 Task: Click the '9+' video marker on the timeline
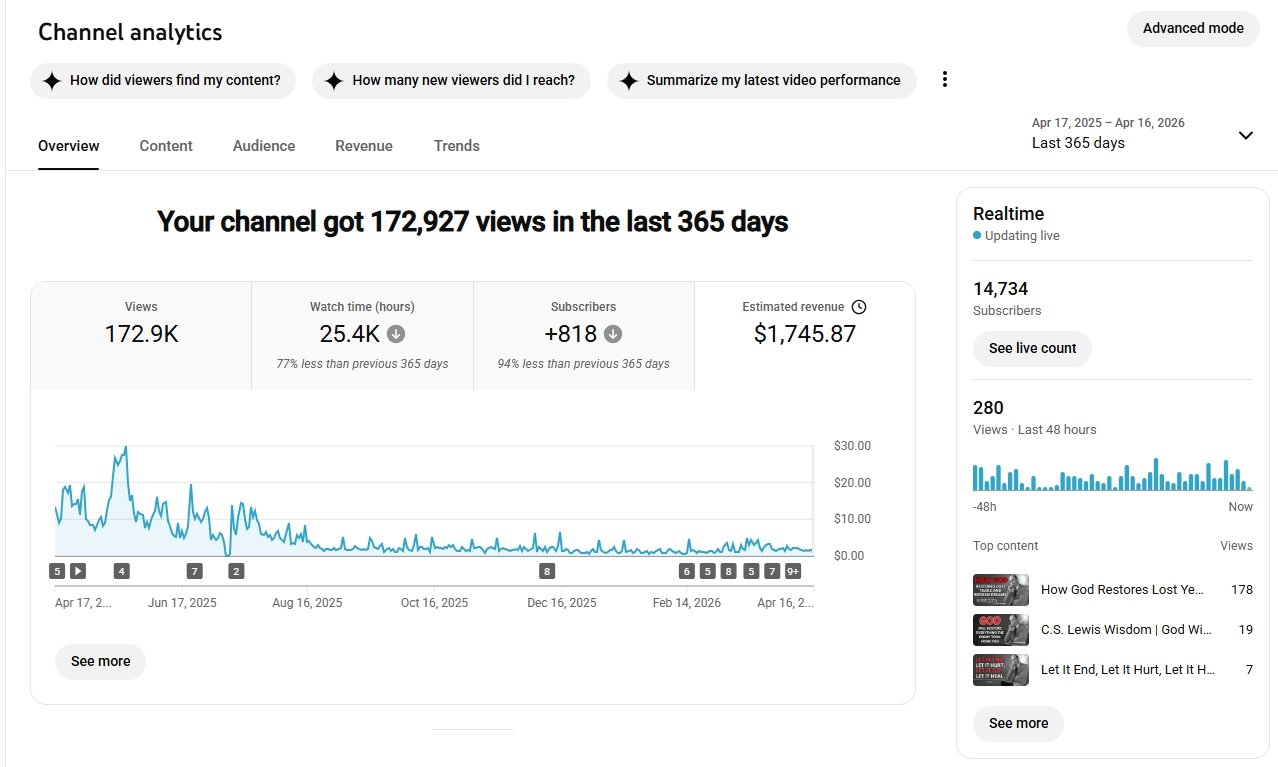coord(792,571)
